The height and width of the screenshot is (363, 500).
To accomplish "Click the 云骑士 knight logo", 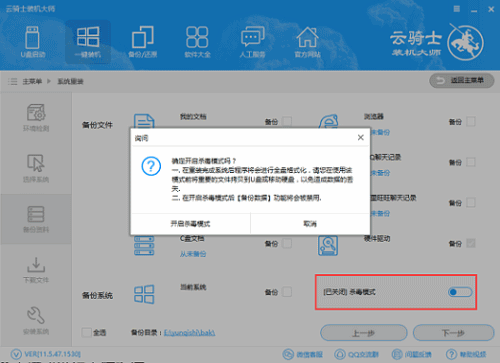I will tap(465, 43).
